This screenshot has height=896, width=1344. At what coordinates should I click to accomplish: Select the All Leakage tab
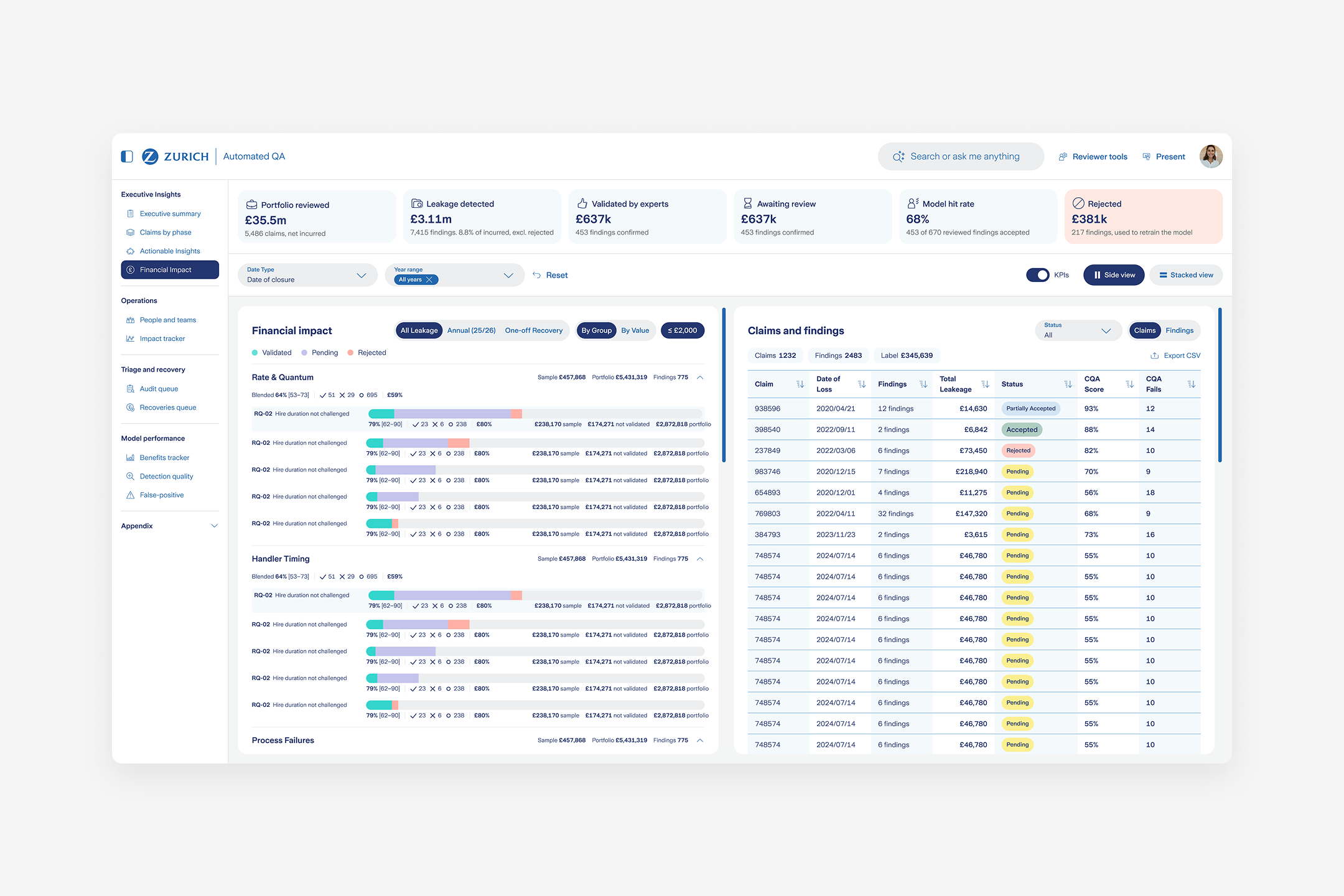[x=419, y=330]
